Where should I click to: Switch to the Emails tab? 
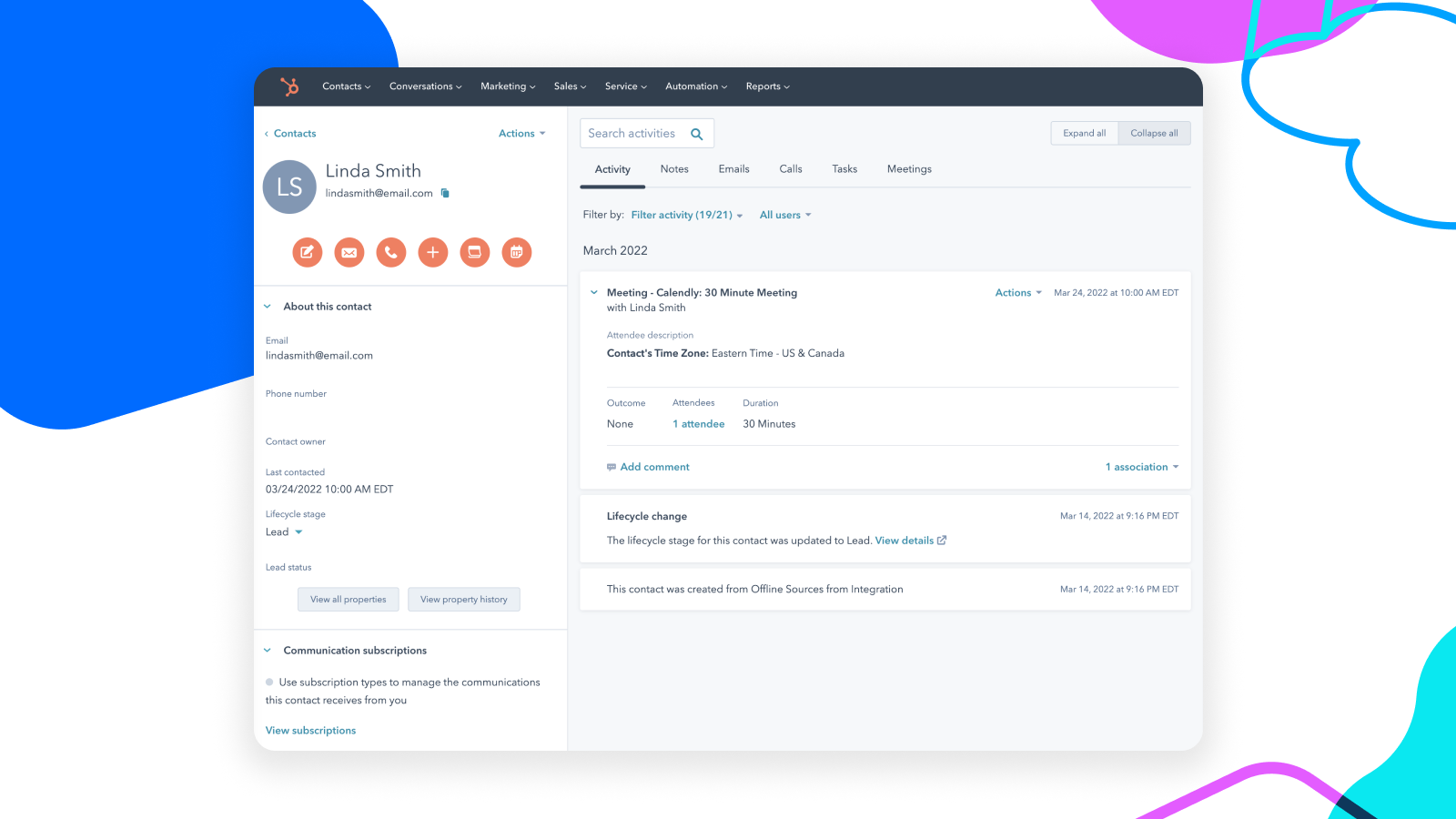(x=733, y=169)
